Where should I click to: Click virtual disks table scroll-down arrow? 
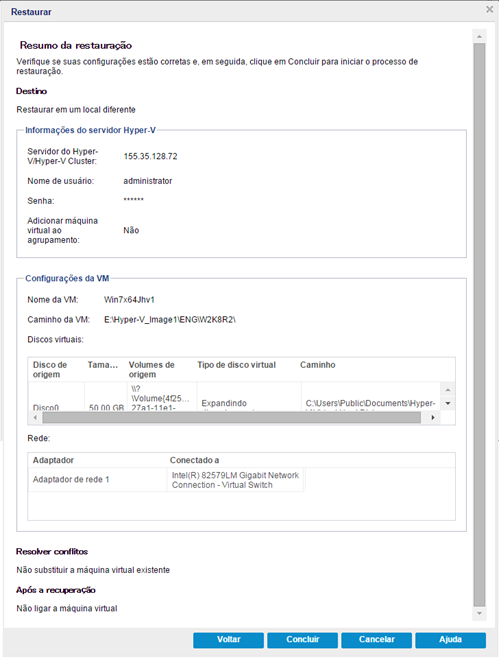[x=448, y=403]
